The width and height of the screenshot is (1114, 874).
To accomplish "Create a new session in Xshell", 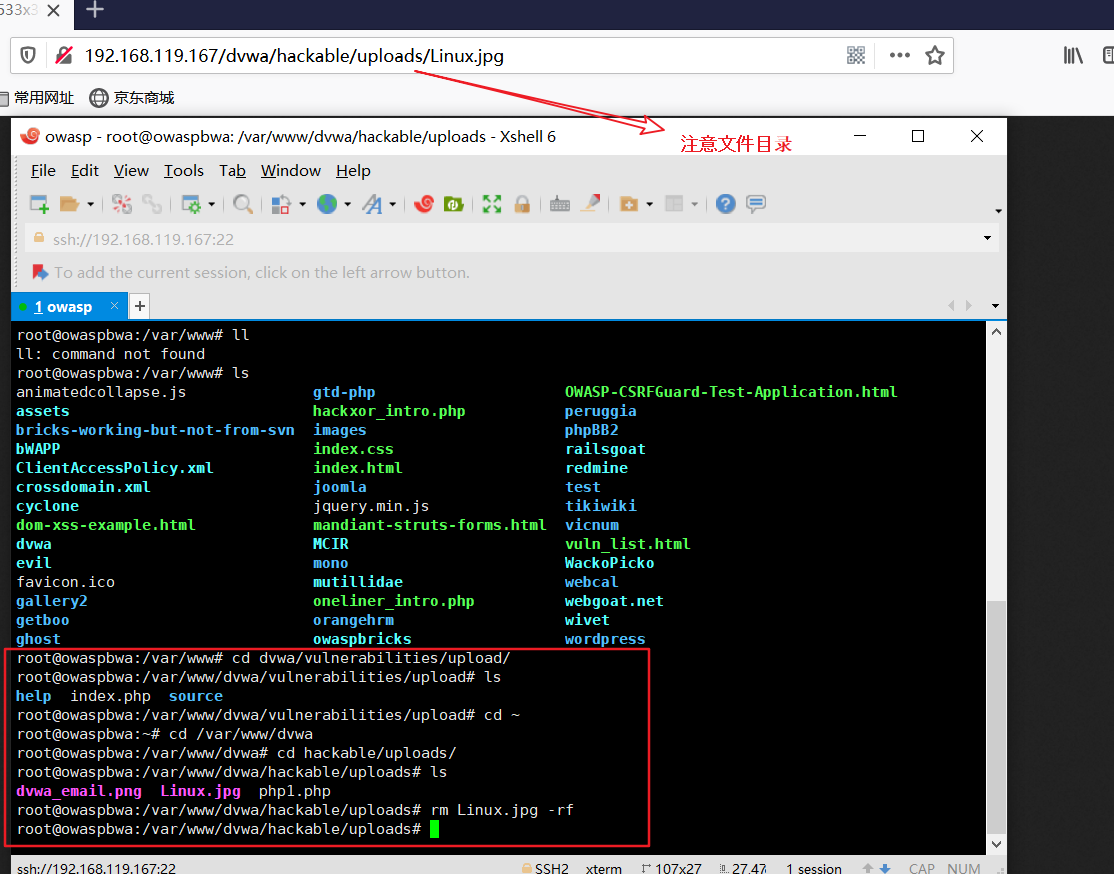I will [39, 203].
